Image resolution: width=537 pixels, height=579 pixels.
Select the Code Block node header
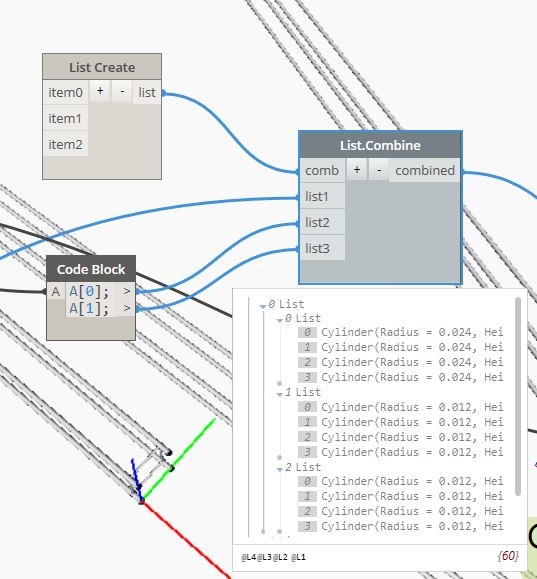coord(91,269)
